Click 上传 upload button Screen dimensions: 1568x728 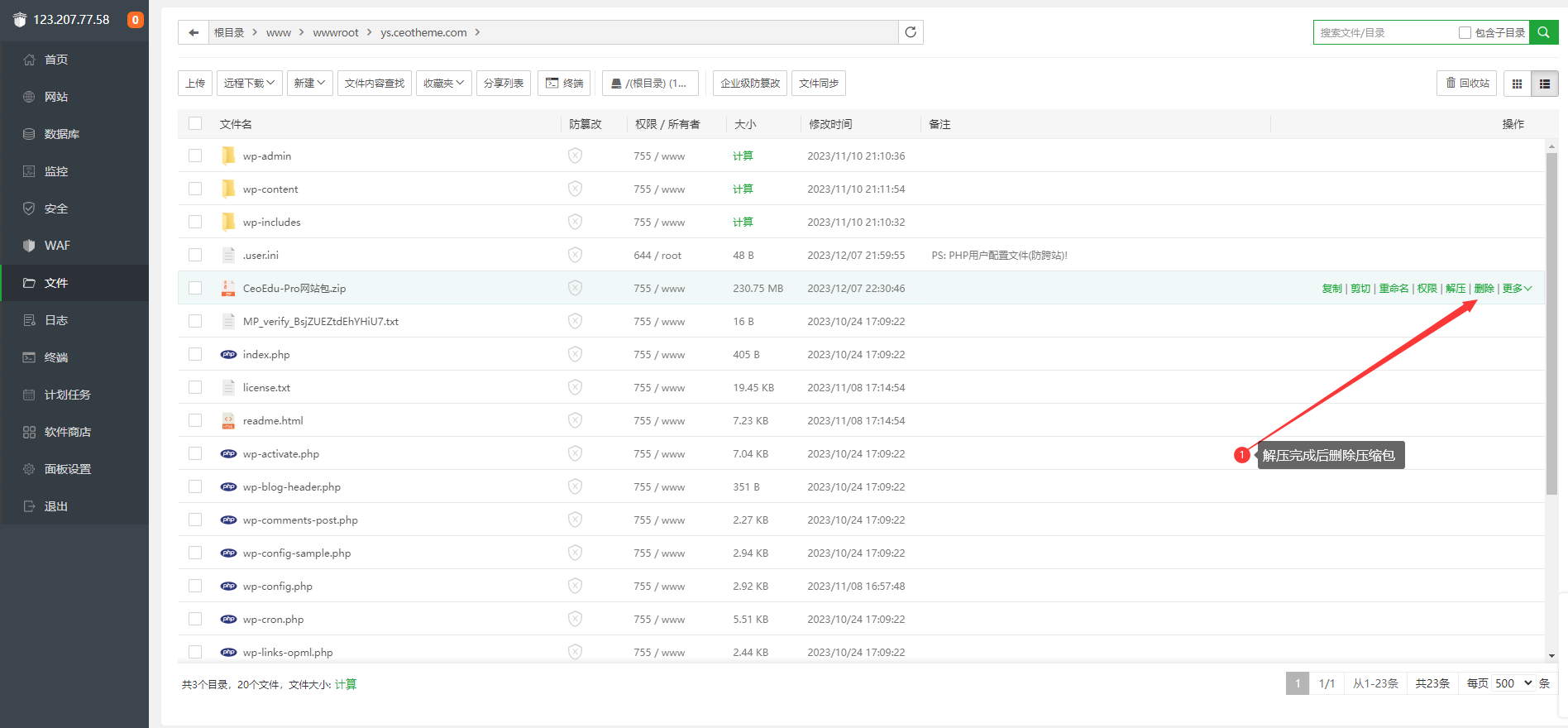point(195,84)
